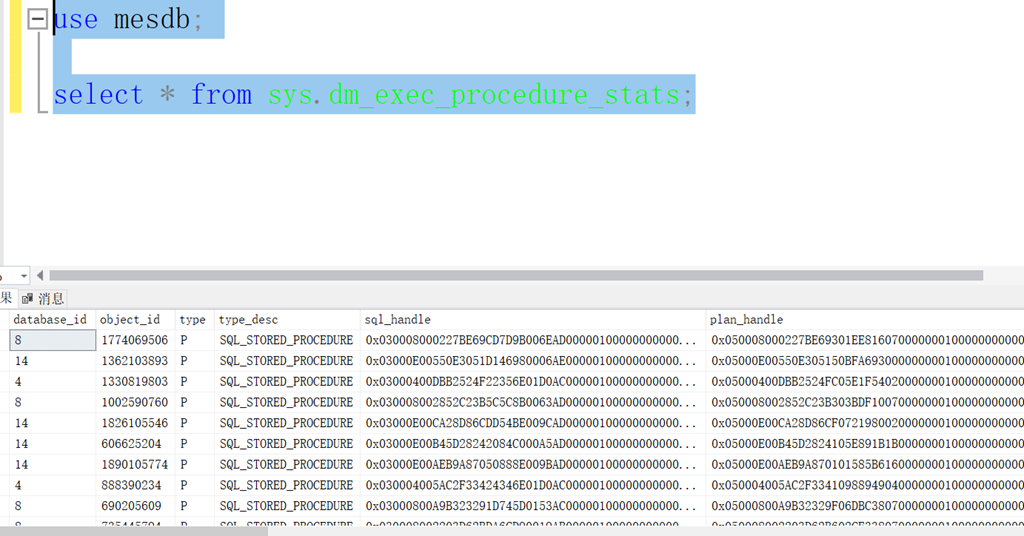1024x536 pixels.
Task: Click database_id cell in row 1330819803
Action: (x=52, y=382)
